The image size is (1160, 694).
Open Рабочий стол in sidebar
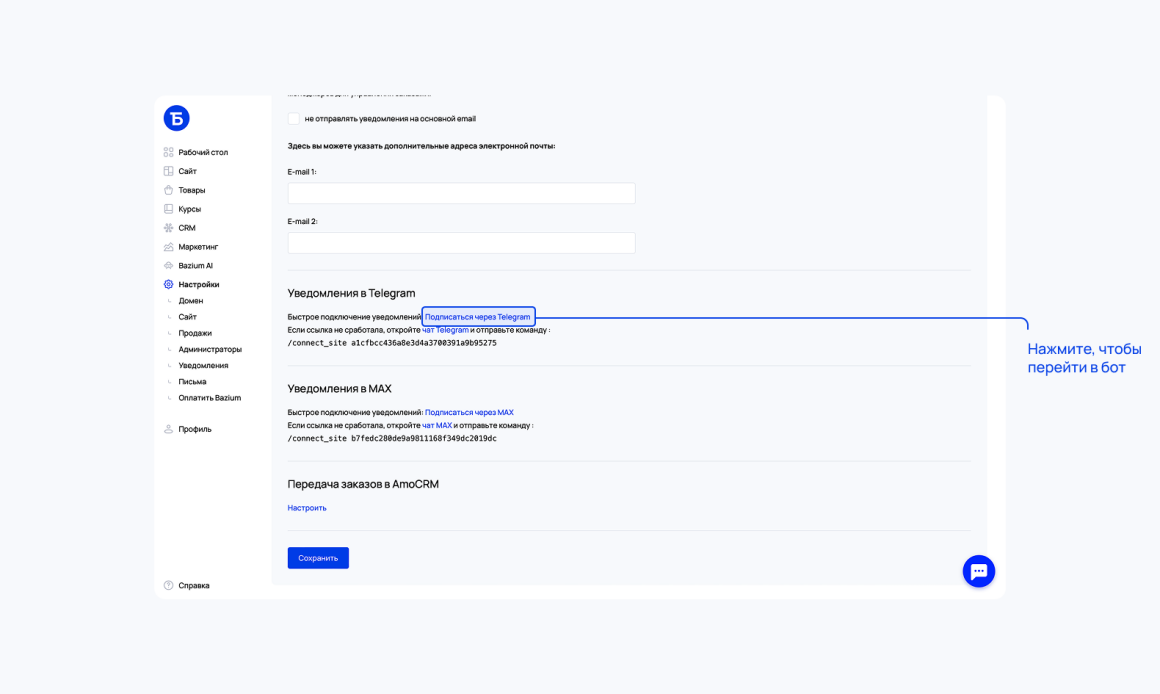[x=203, y=152]
